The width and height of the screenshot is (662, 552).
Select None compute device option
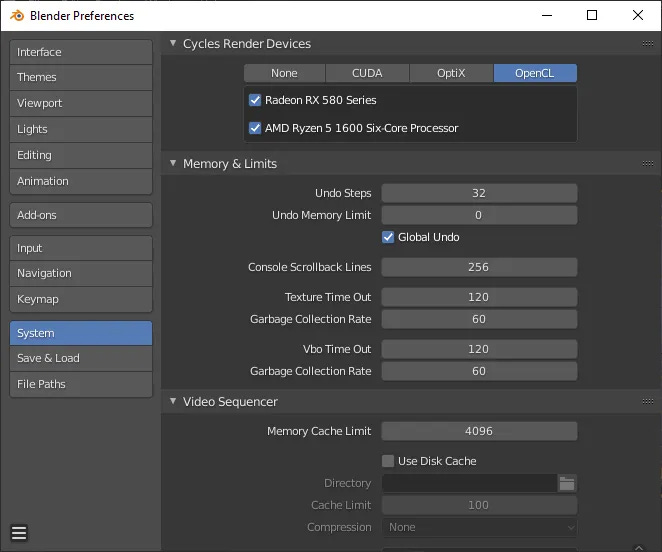tap(284, 73)
